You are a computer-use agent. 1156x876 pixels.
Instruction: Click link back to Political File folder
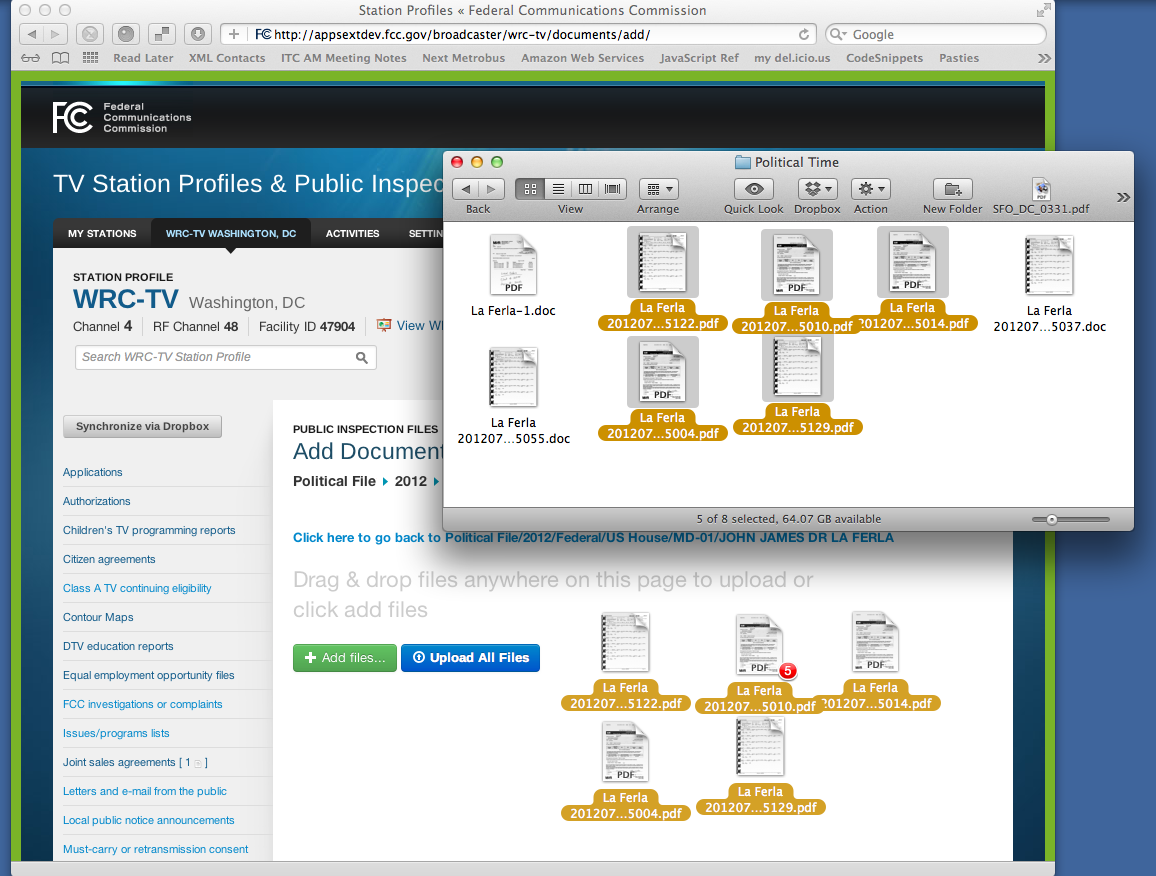pyautogui.click(x=593, y=538)
